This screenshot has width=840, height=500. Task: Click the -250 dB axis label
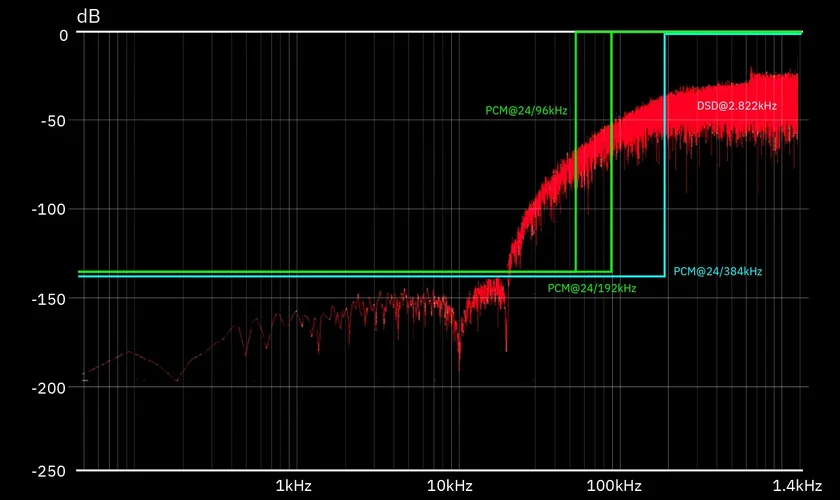pyautogui.click(x=50, y=472)
